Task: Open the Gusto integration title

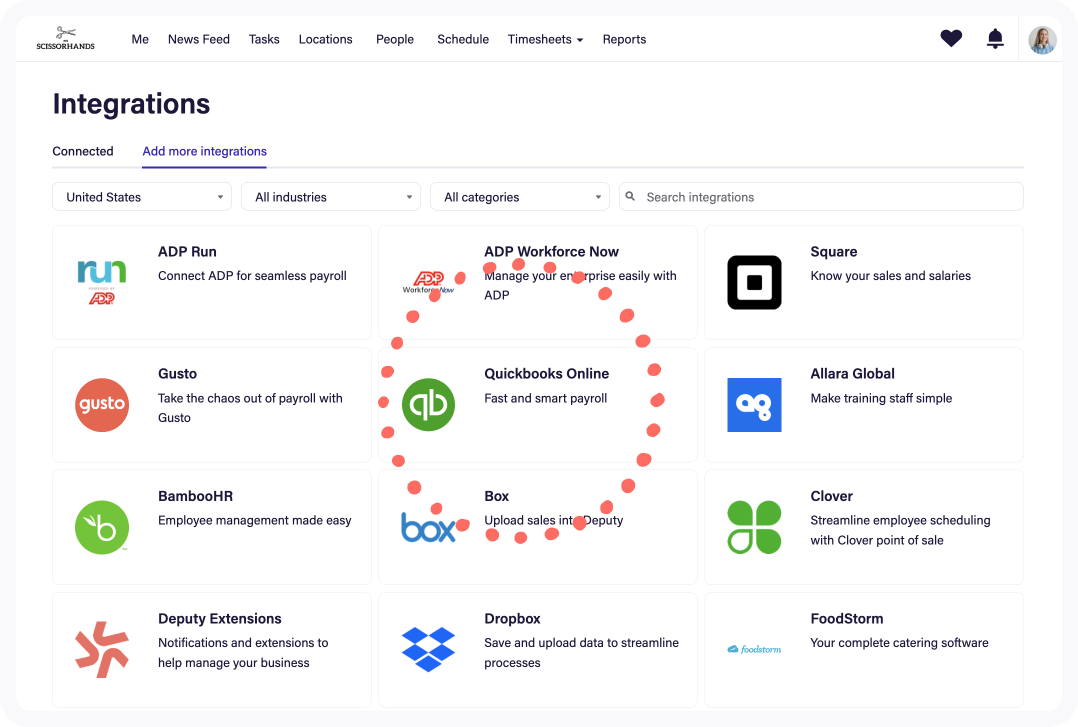Action: (177, 373)
